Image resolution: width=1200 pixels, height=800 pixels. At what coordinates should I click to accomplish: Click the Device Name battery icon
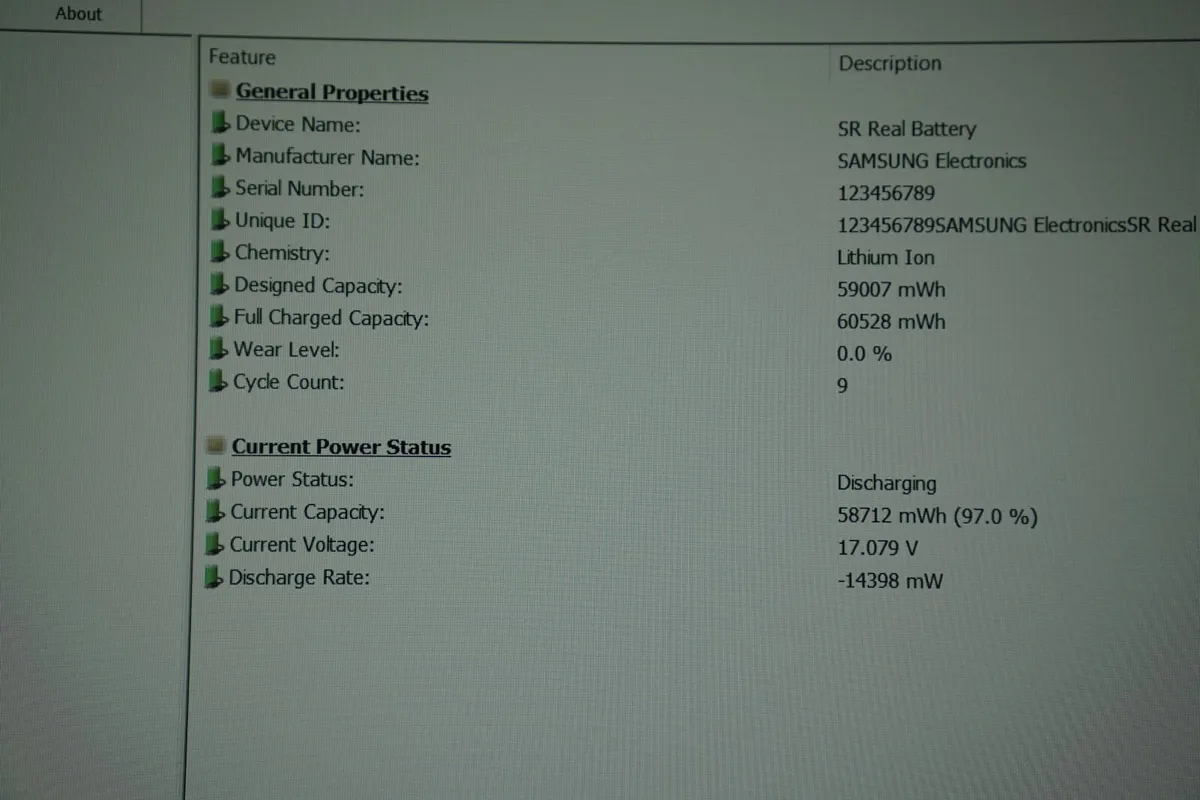[x=221, y=123]
